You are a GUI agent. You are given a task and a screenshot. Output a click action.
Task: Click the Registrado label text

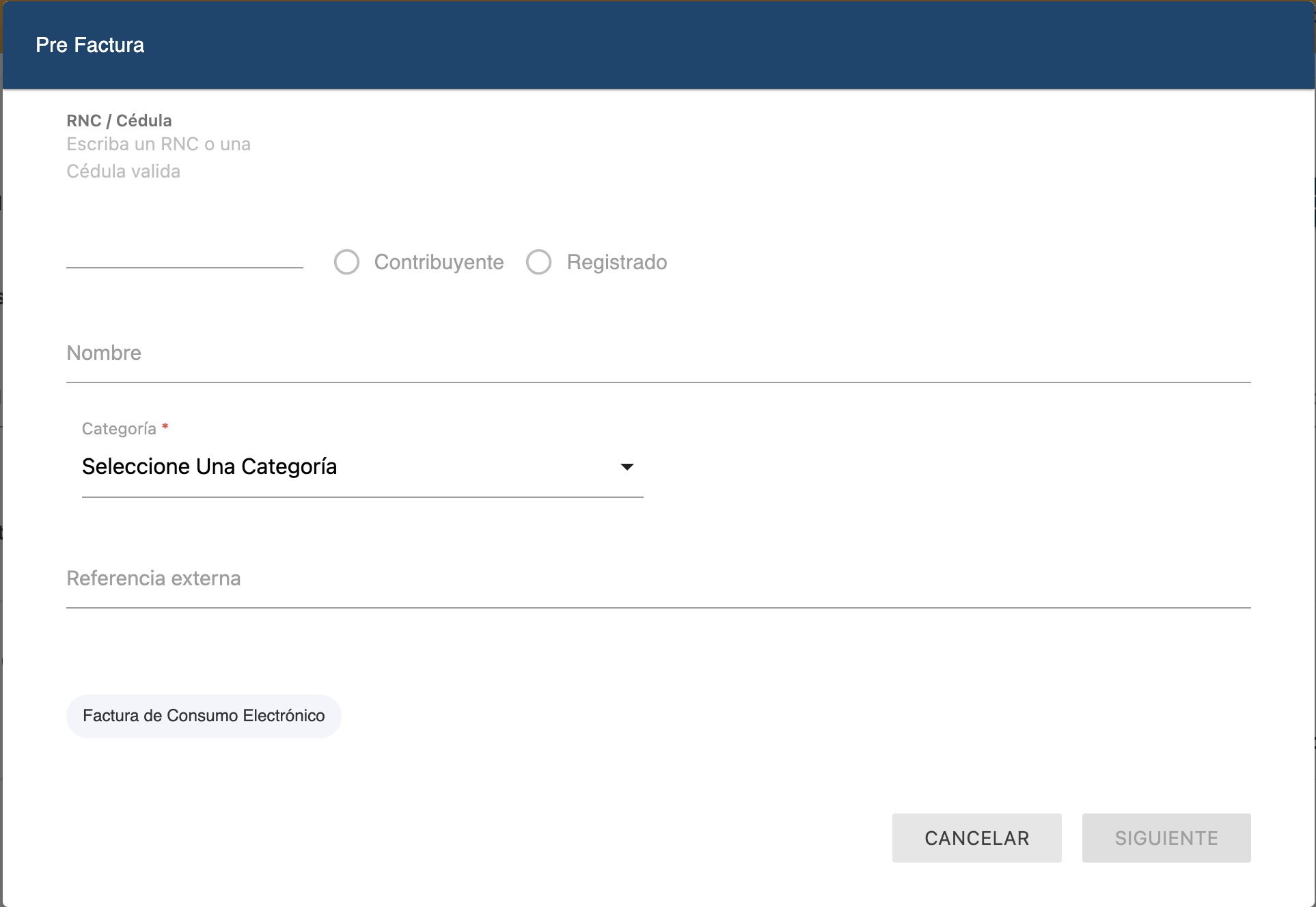(x=616, y=262)
